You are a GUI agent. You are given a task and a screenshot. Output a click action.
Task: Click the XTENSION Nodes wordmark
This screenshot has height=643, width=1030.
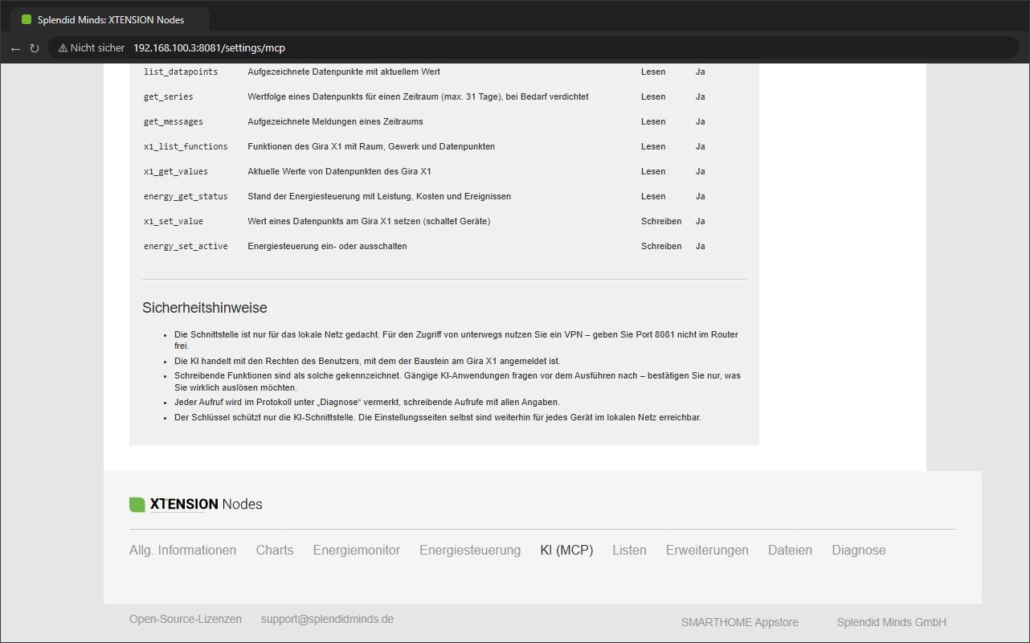206,504
